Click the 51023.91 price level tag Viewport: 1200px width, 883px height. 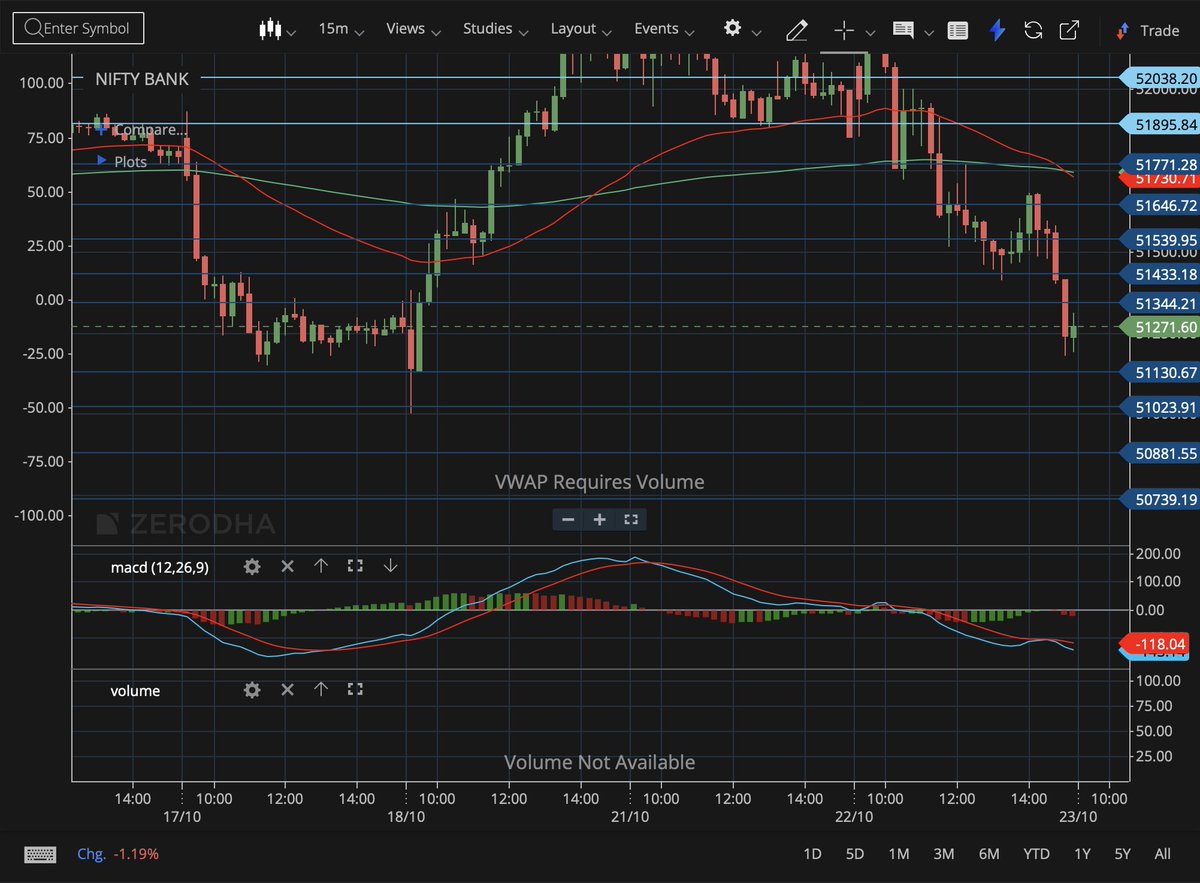coord(1160,407)
